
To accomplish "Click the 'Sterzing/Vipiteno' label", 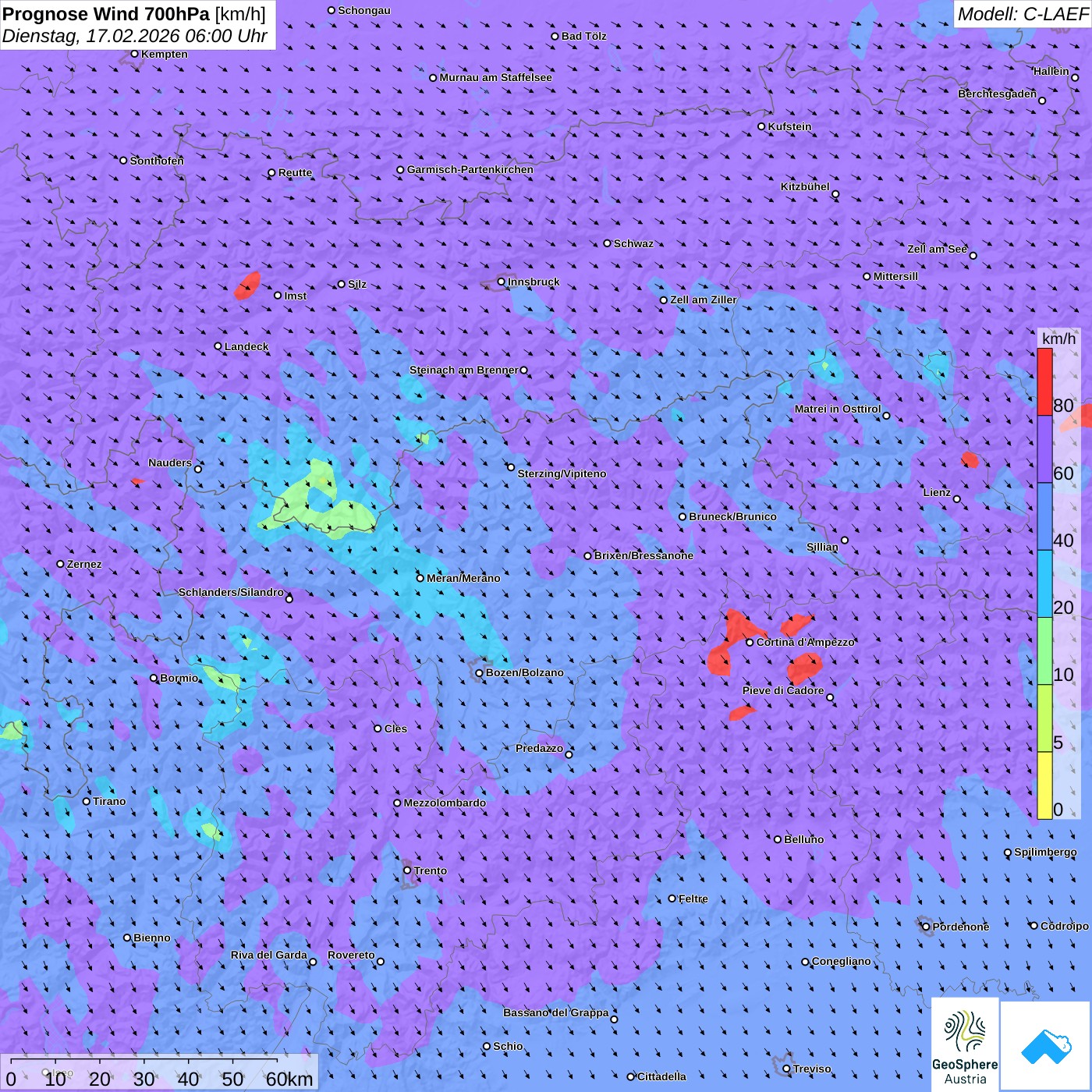I will coord(562,473).
